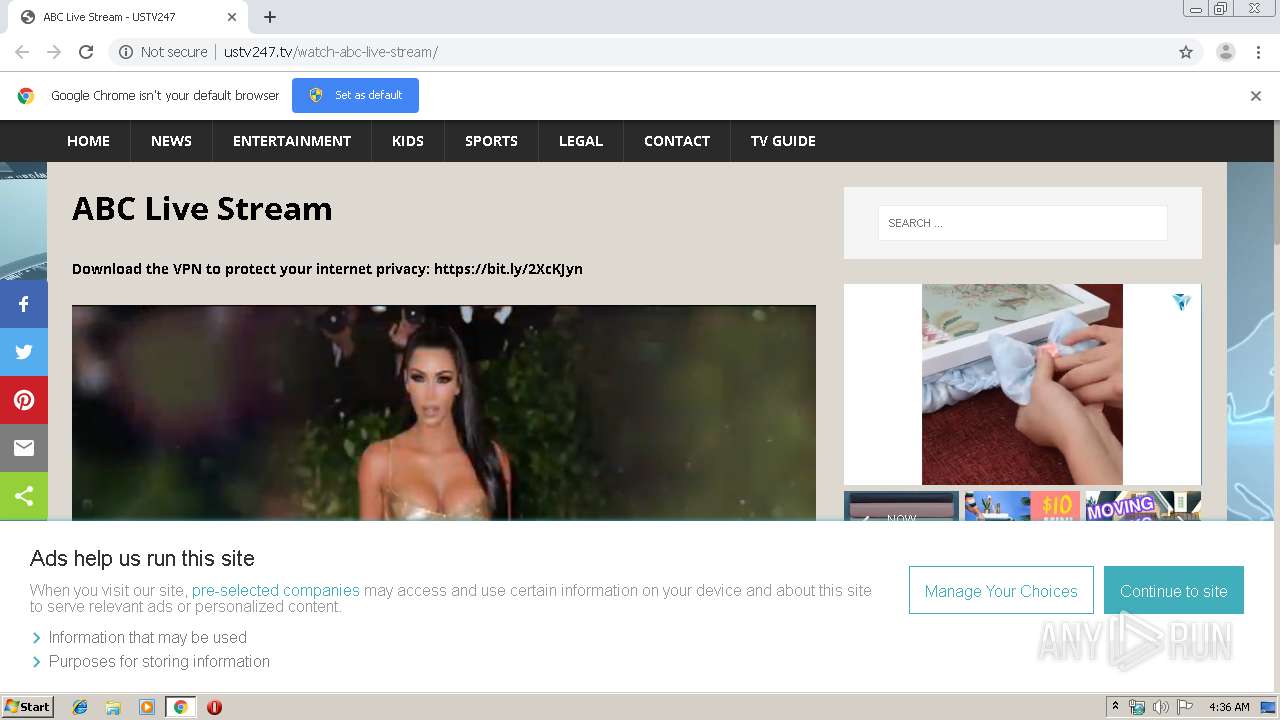Screen dimensions: 1280x720
Task: Open the CONTACT menu item
Action: (677, 141)
